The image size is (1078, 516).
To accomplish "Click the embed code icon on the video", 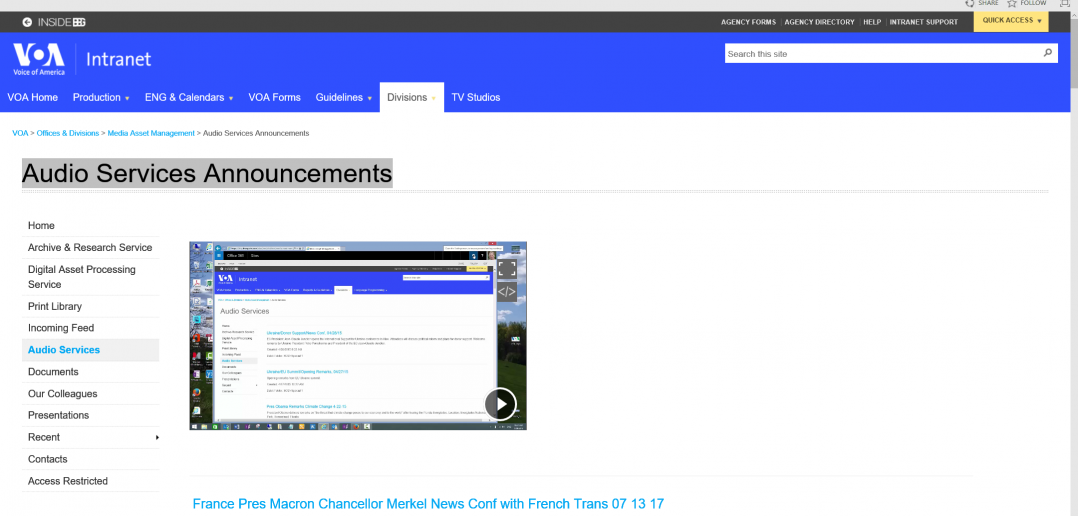I will [x=507, y=292].
